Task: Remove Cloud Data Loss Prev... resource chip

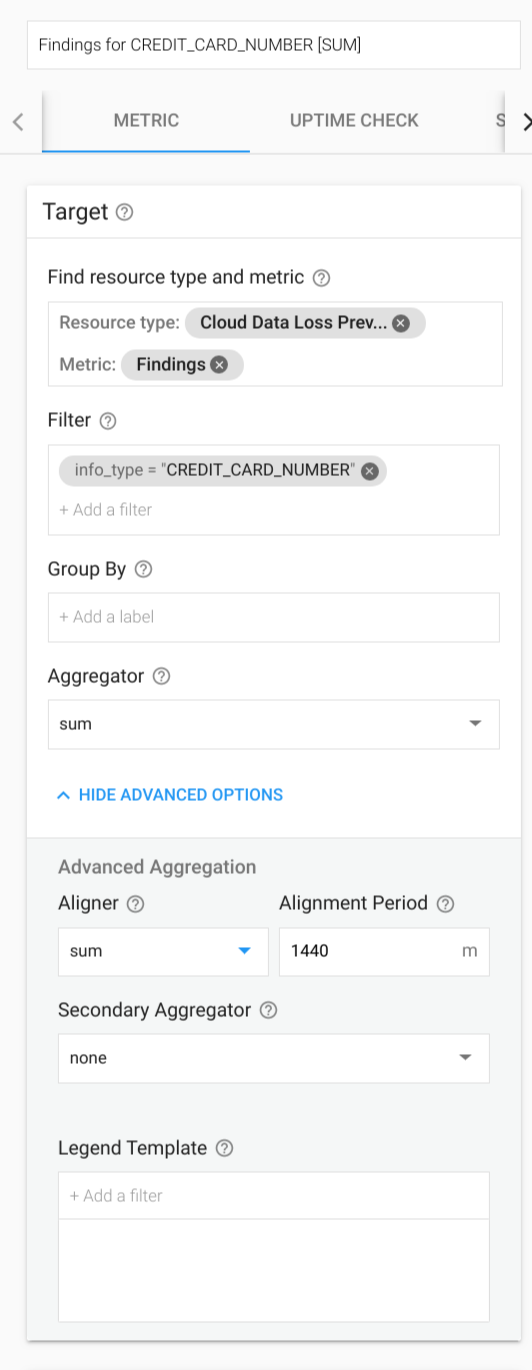Action: [x=401, y=323]
